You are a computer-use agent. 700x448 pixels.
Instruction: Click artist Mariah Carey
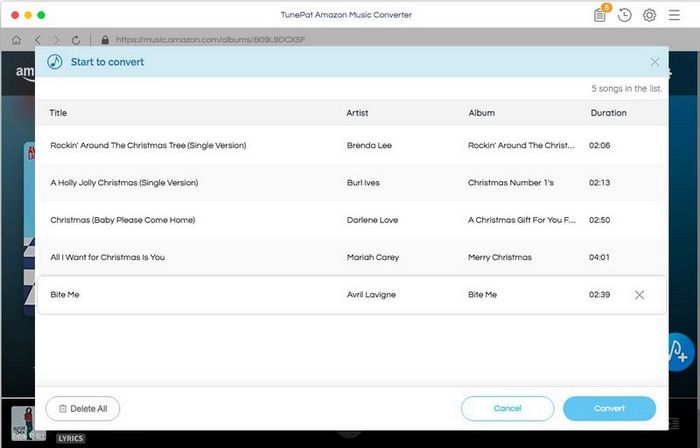(x=373, y=257)
